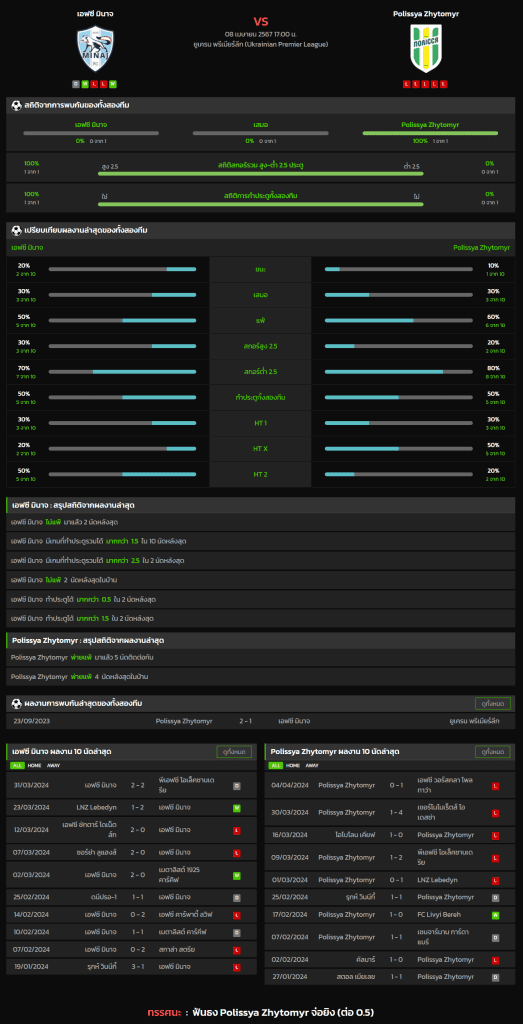Click Polissya Zhytomyr name in 23/09/2023 2-1 match
Image resolution: width=523 pixels, height=1024 pixels.
pos(184,721)
